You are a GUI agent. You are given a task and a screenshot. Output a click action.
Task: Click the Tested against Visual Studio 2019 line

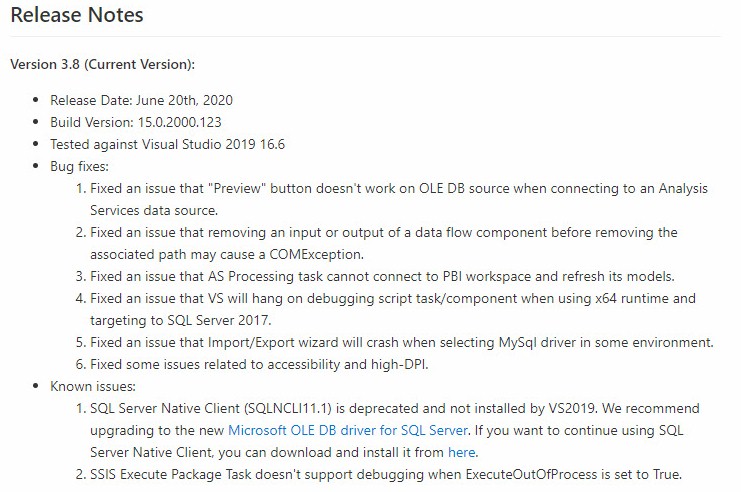[167, 144]
